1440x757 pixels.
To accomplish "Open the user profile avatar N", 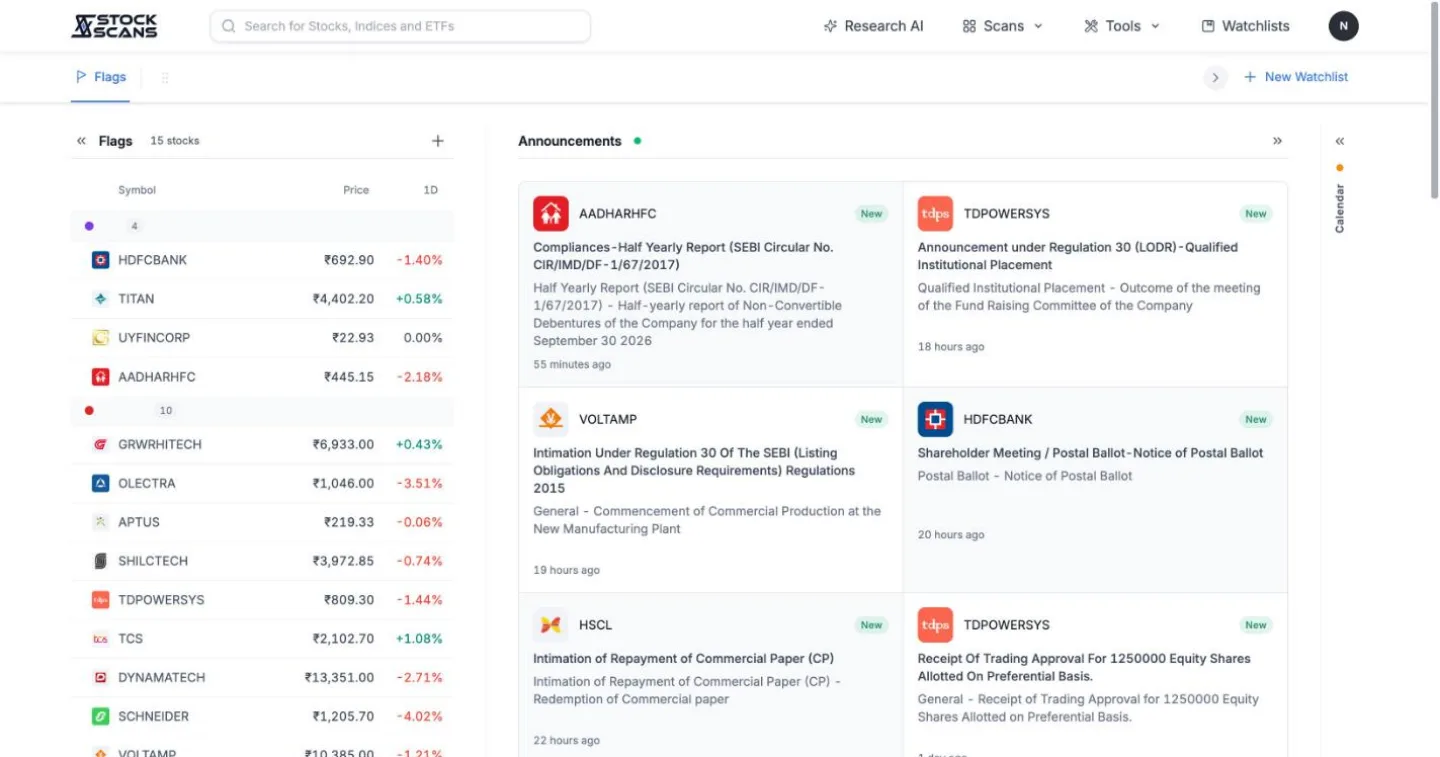I will click(x=1343, y=26).
